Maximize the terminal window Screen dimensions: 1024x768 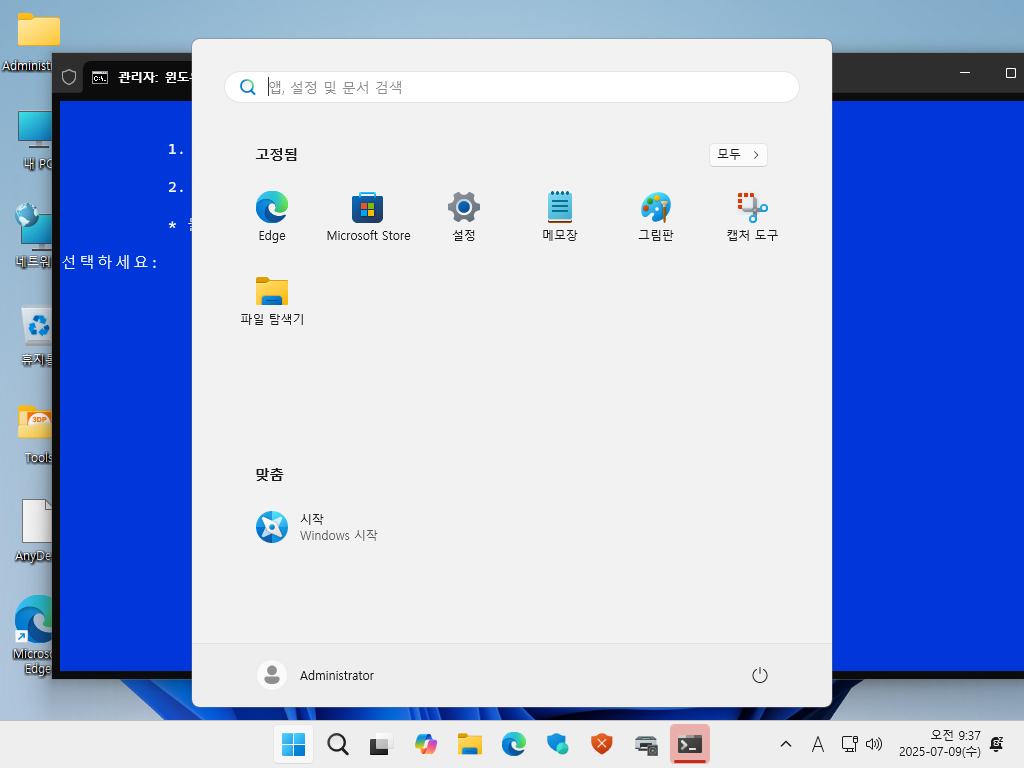point(1010,72)
